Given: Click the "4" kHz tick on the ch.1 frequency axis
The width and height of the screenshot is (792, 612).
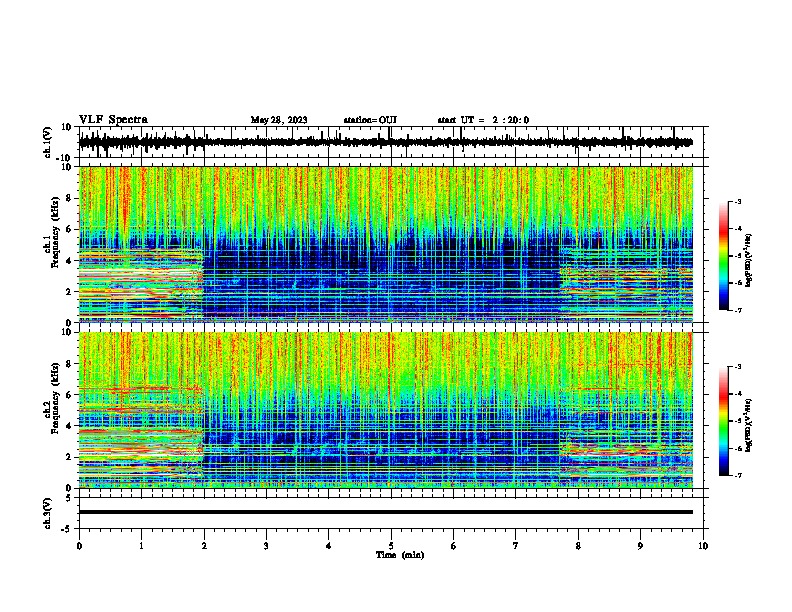Looking at the screenshot, I should pyautogui.click(x=70, y=261).
